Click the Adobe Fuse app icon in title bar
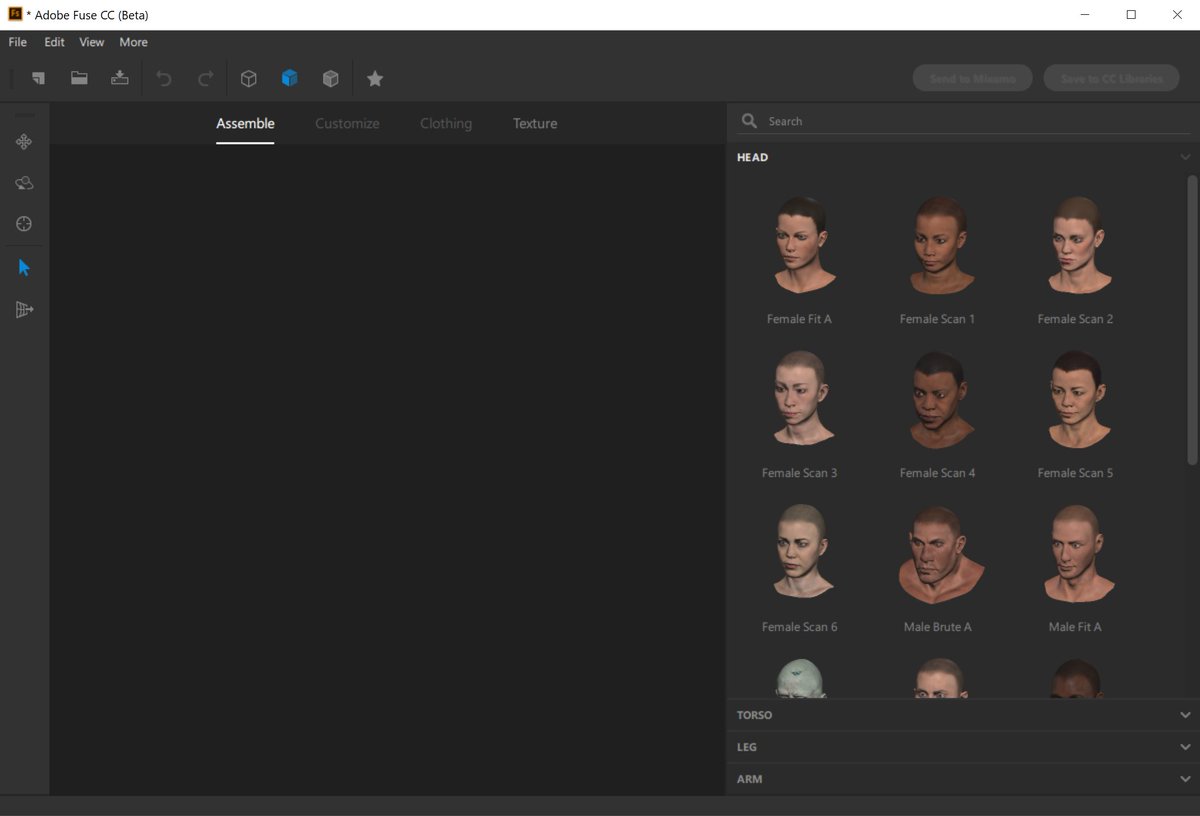Image resolution: width=1200 pixels, height=816 pixels. point(15,14)
